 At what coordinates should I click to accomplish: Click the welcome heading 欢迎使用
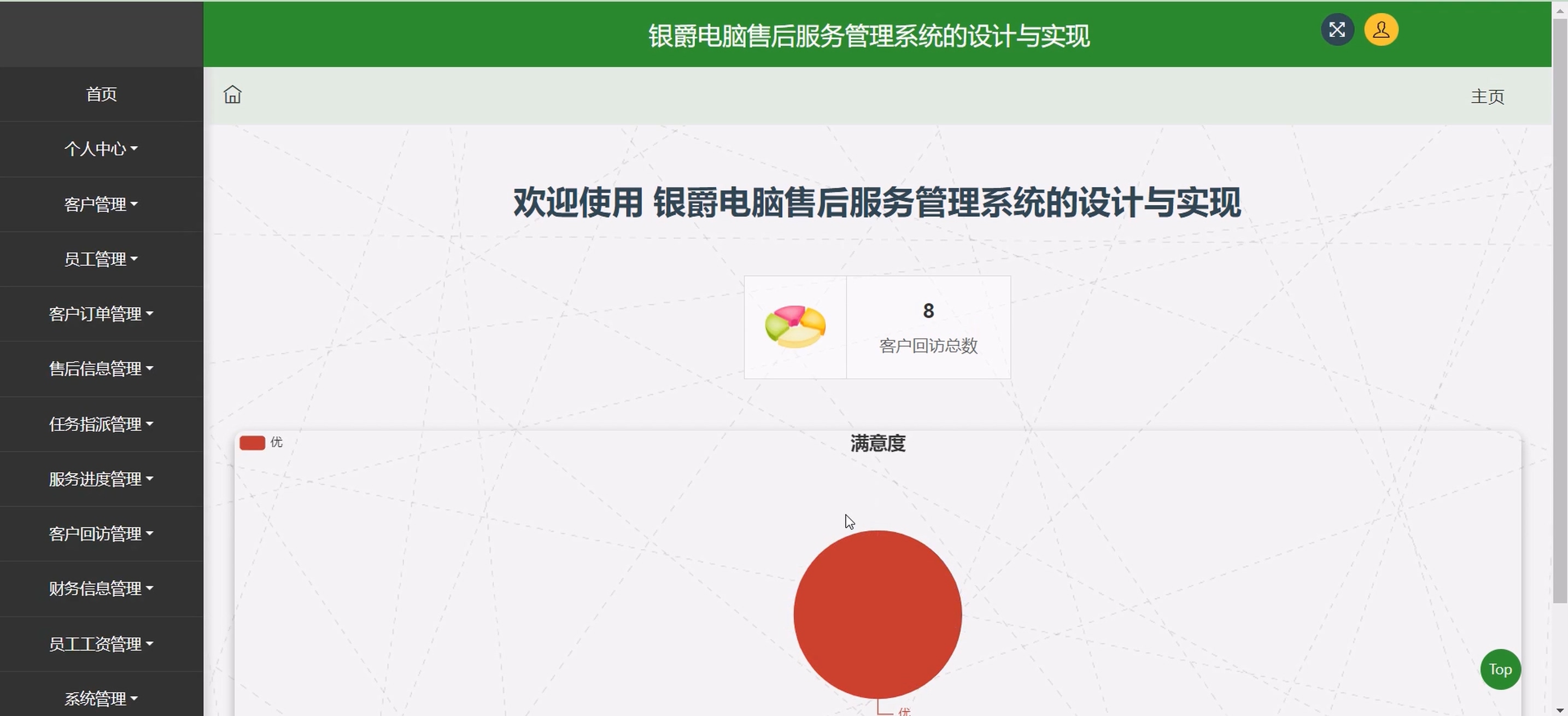pos(578,203)
